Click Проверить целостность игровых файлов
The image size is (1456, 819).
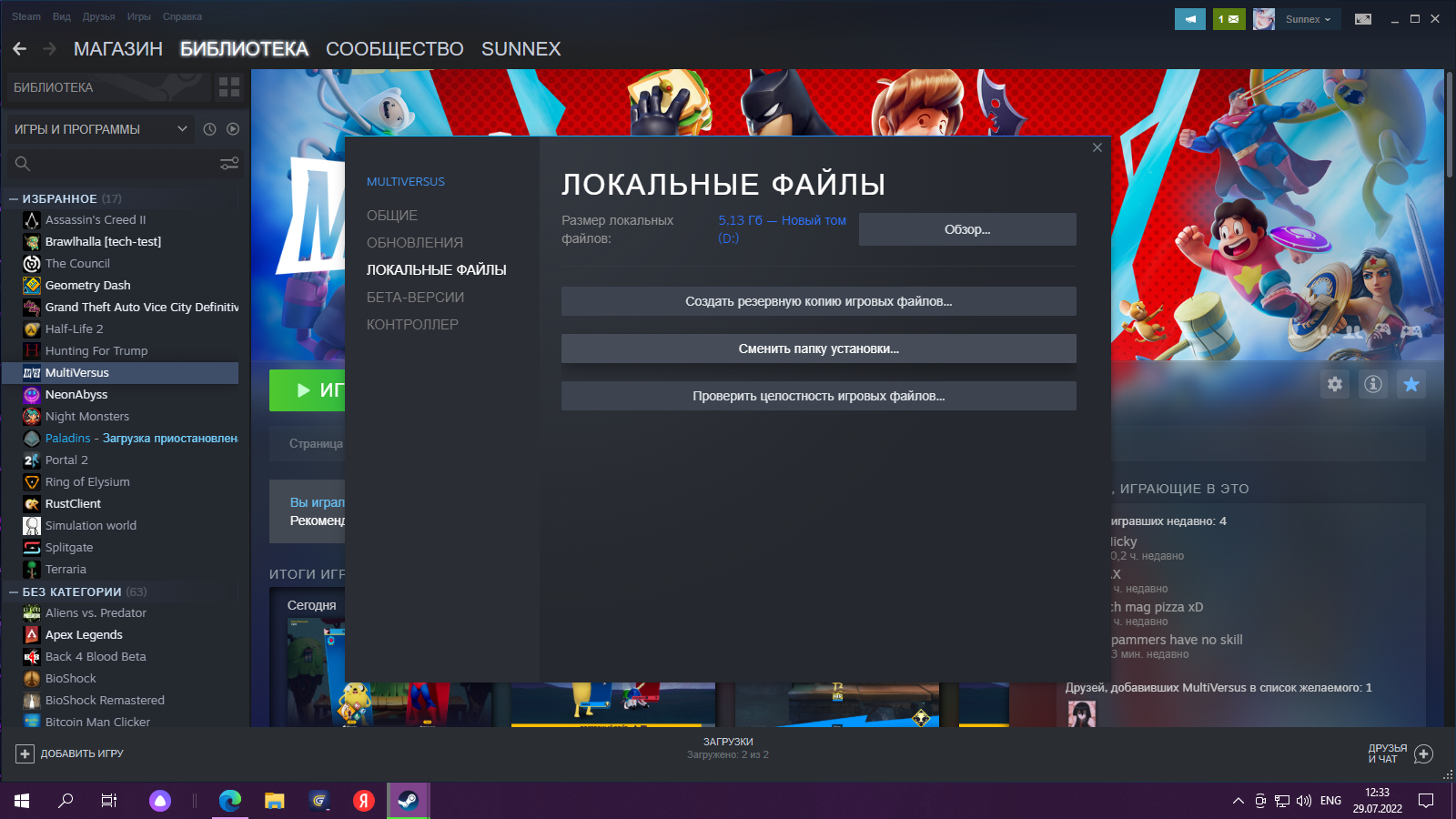pyautogui.click(x=819, y=396)
